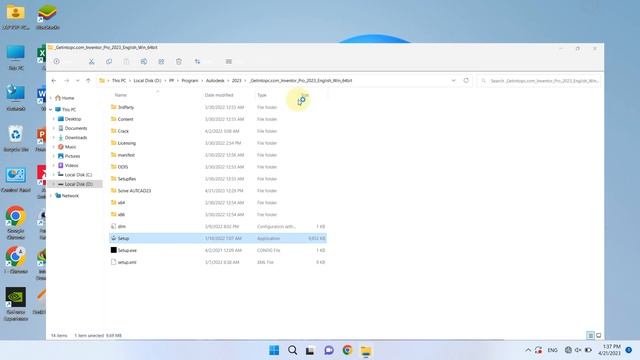Open the New item toolbar button
Viewport: 640px width, 360px height.
(x=56, y=61)
